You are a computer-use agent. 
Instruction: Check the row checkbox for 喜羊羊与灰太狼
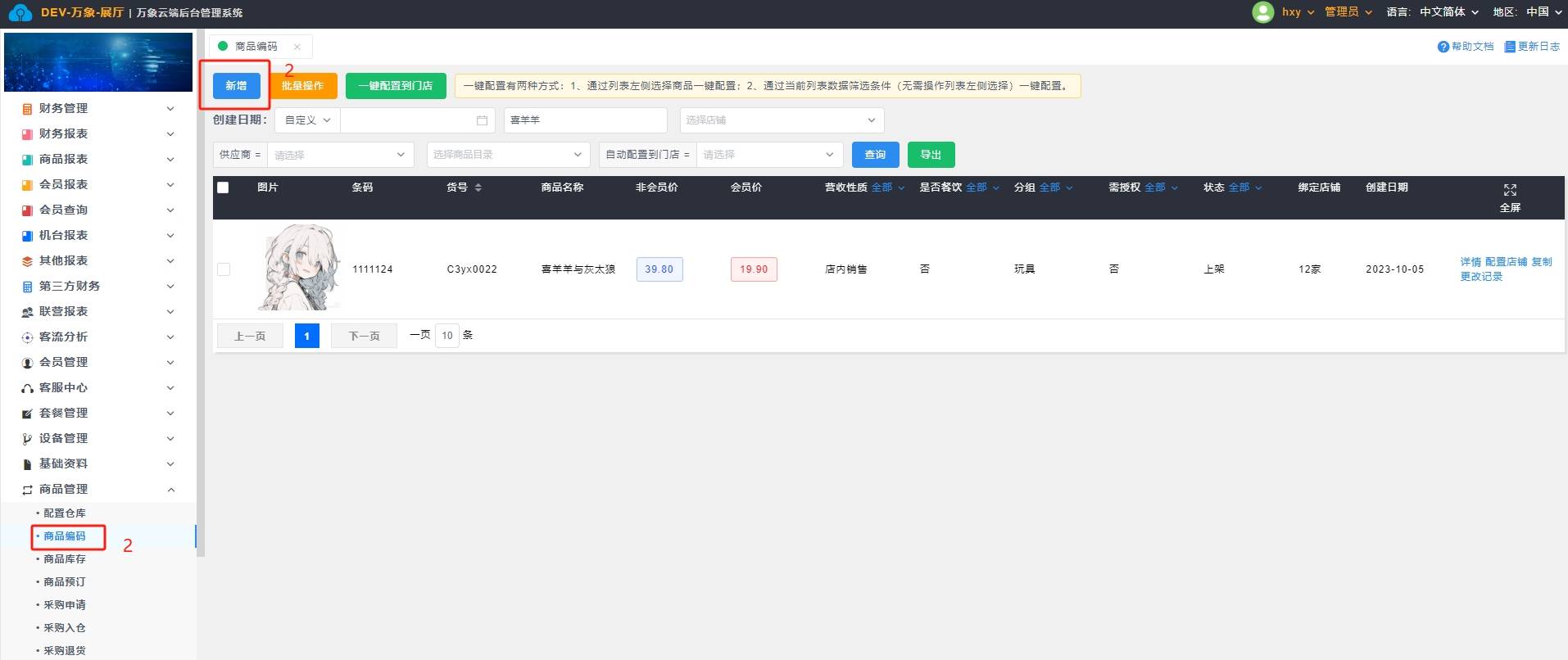(x=224, y=269)
